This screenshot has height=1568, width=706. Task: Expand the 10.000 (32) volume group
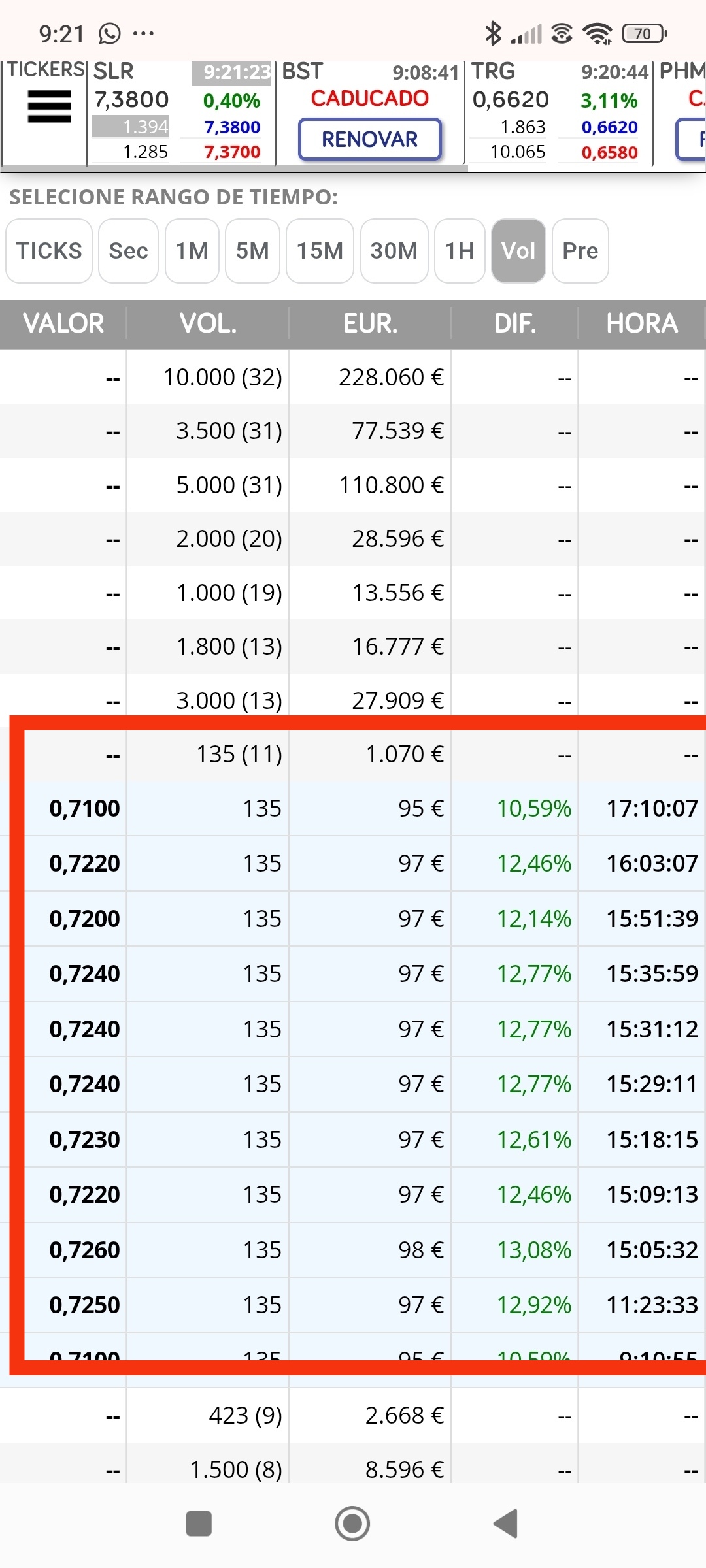[x=353, y=377]
